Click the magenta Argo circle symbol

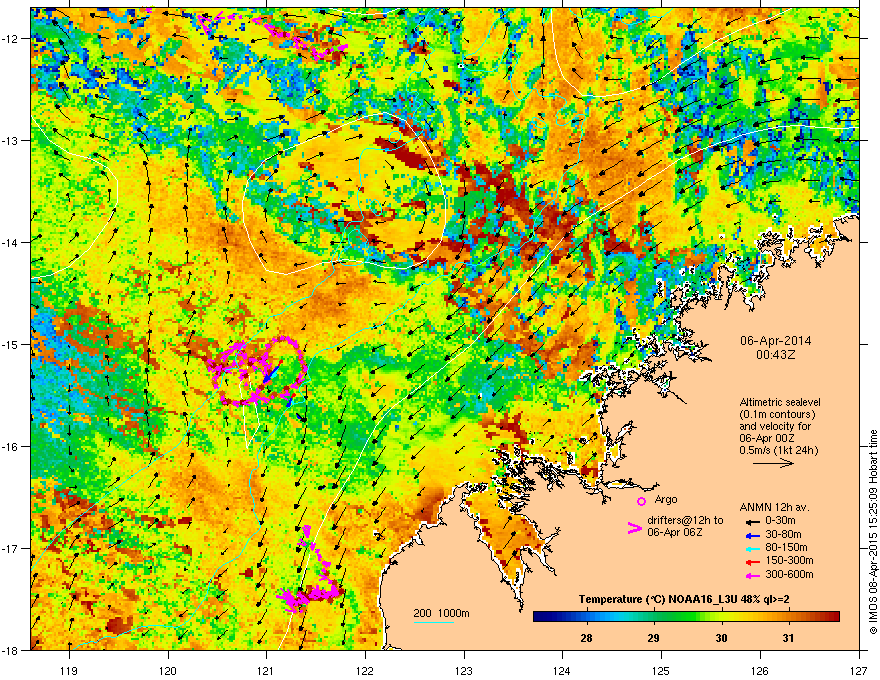pyautogui.click(x=641, y=501)
